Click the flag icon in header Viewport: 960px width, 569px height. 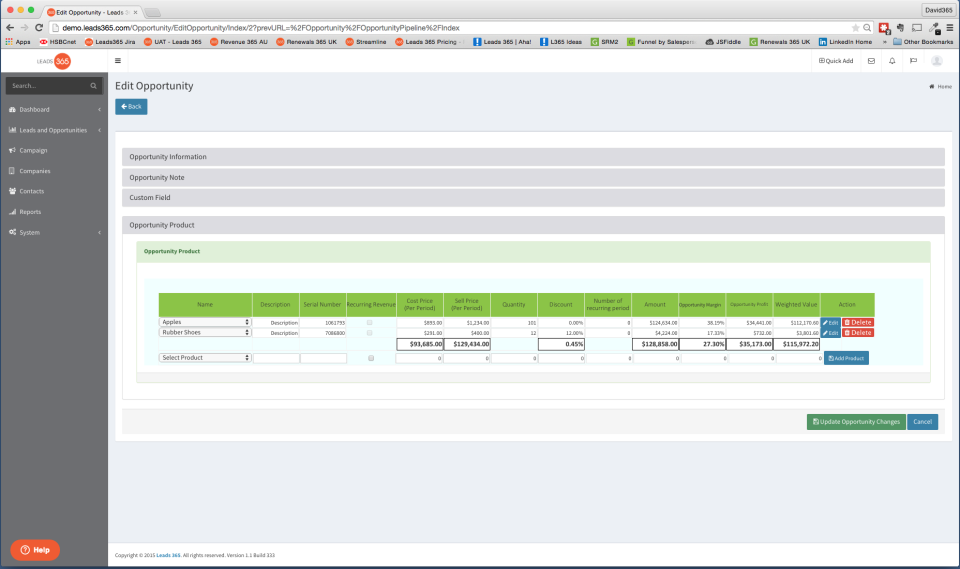913,61
